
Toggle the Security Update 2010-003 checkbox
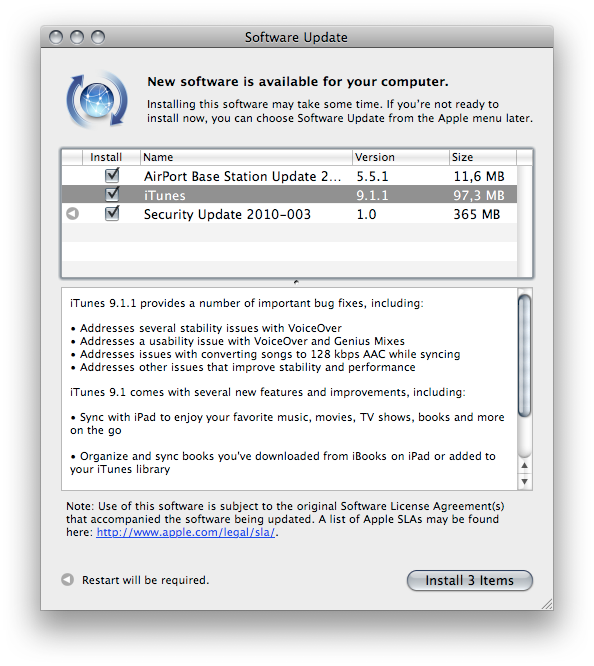tap(112, 214)
